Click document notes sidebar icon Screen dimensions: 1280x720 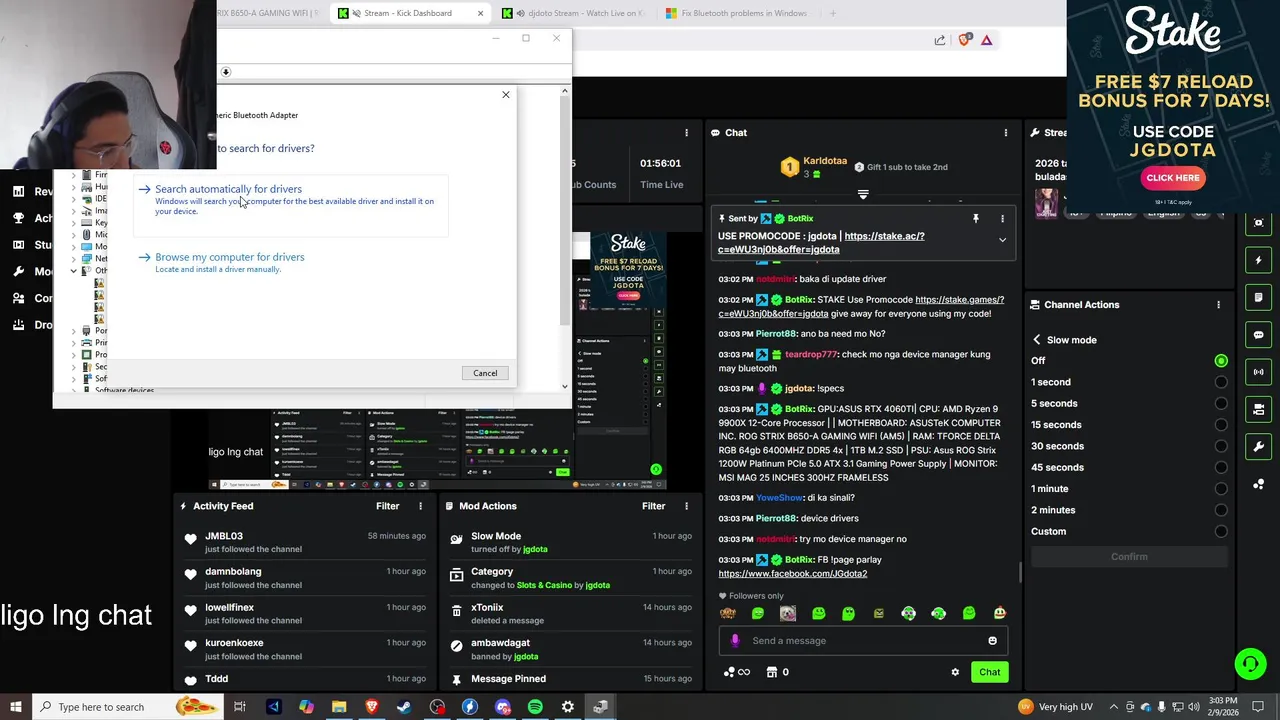coord(1259,297)
